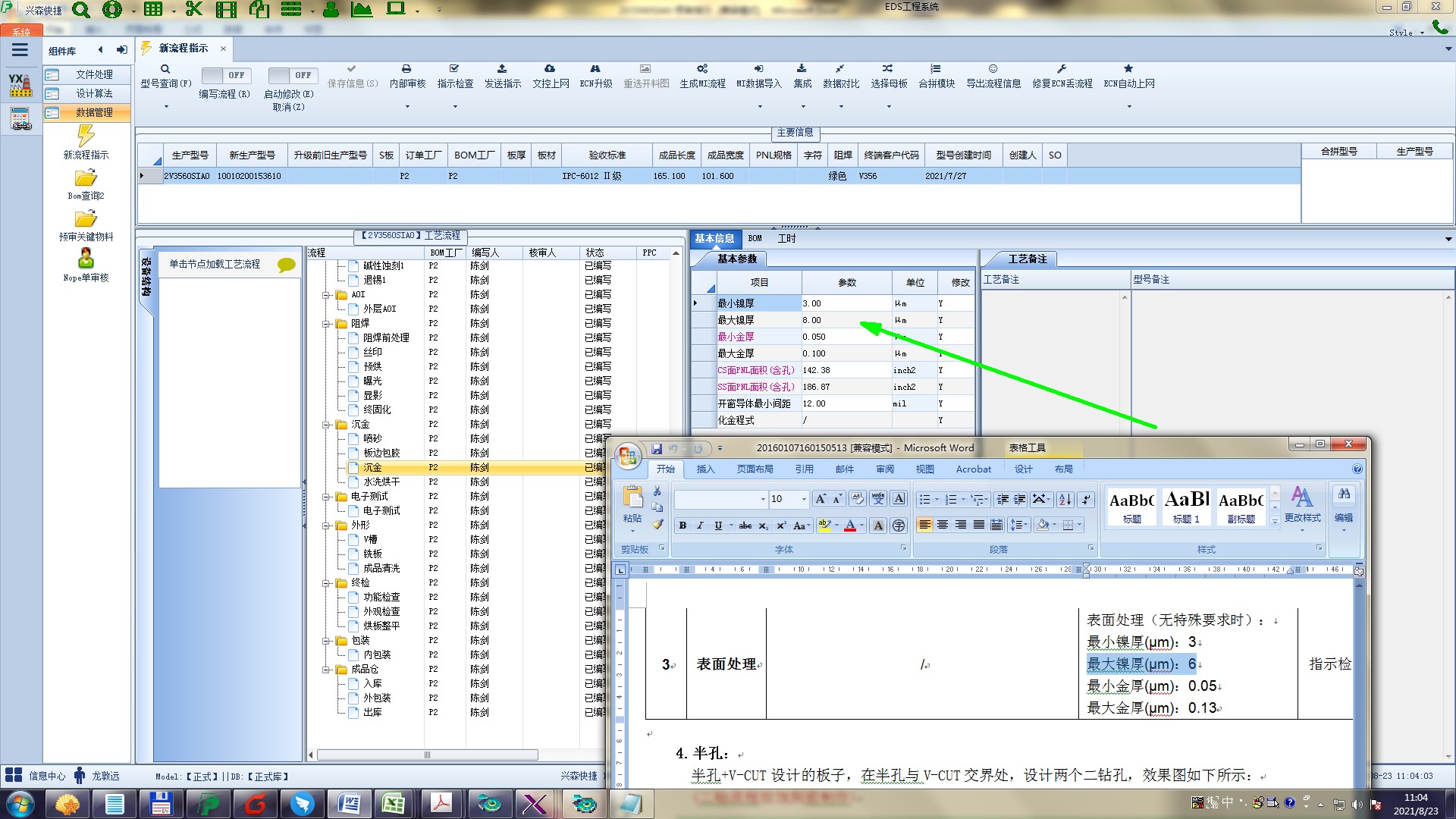
Task: Click the ECN升级 toolbar icon
Action: point(595,69)
